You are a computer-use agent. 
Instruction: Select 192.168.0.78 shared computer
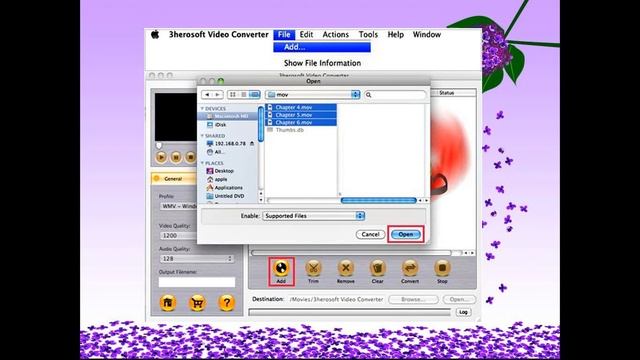[x=229, y=144]
